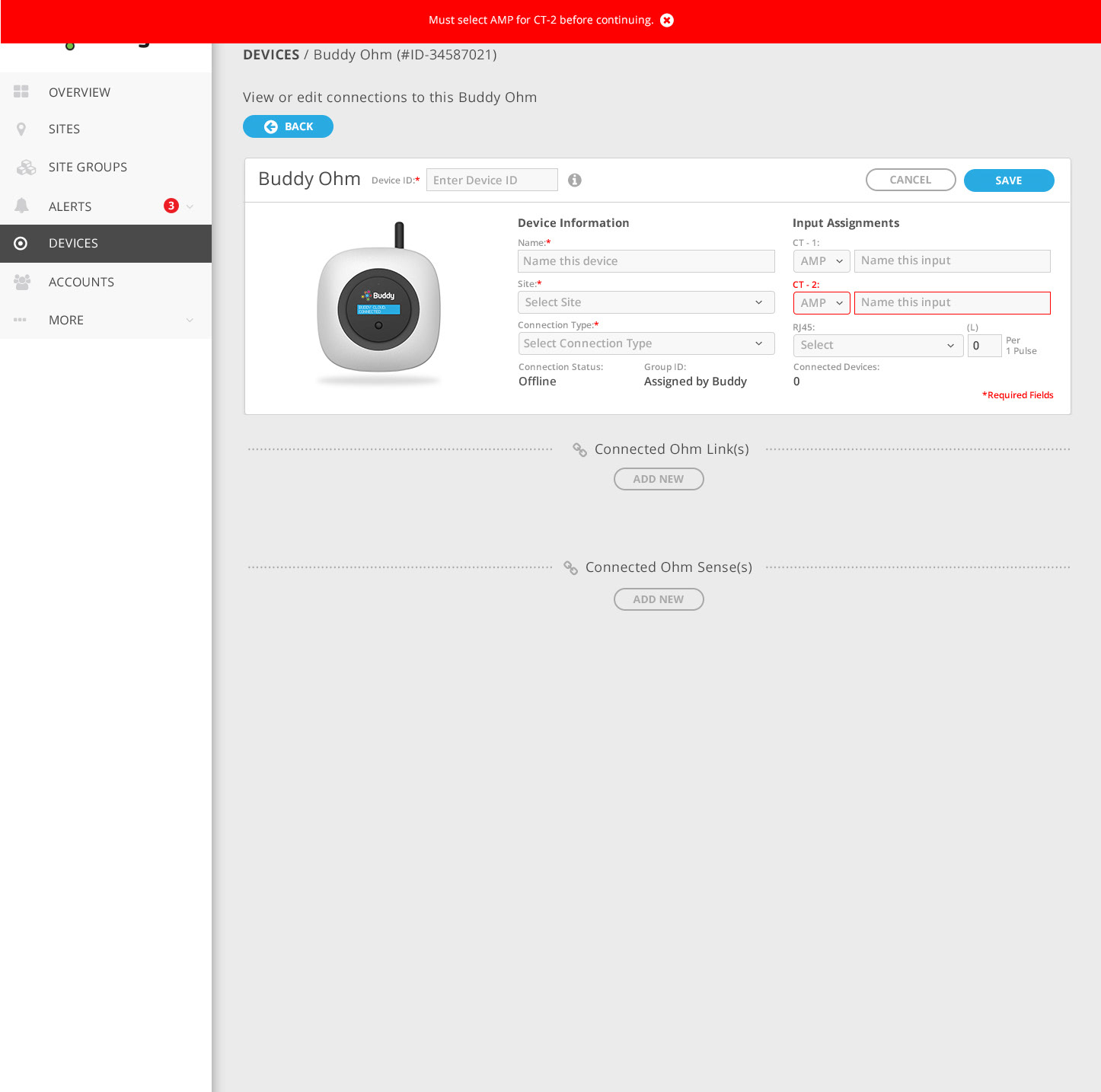
Task: Click the 'Assigned by Buddy' group ID text
Action: coord(695,382)
